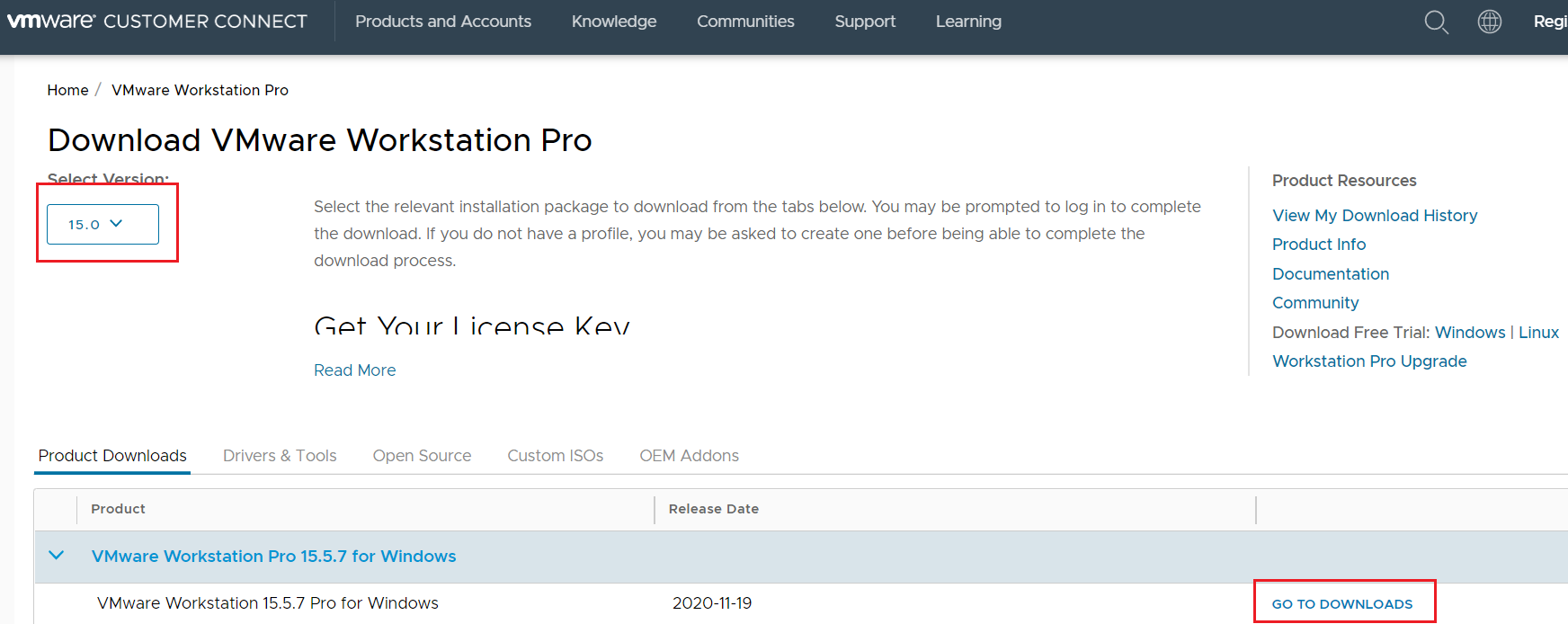The width and height of the screenshot is (1568, 624).
Task: Open Workstation Pro Upgrade link
Action: (1369, 361)
